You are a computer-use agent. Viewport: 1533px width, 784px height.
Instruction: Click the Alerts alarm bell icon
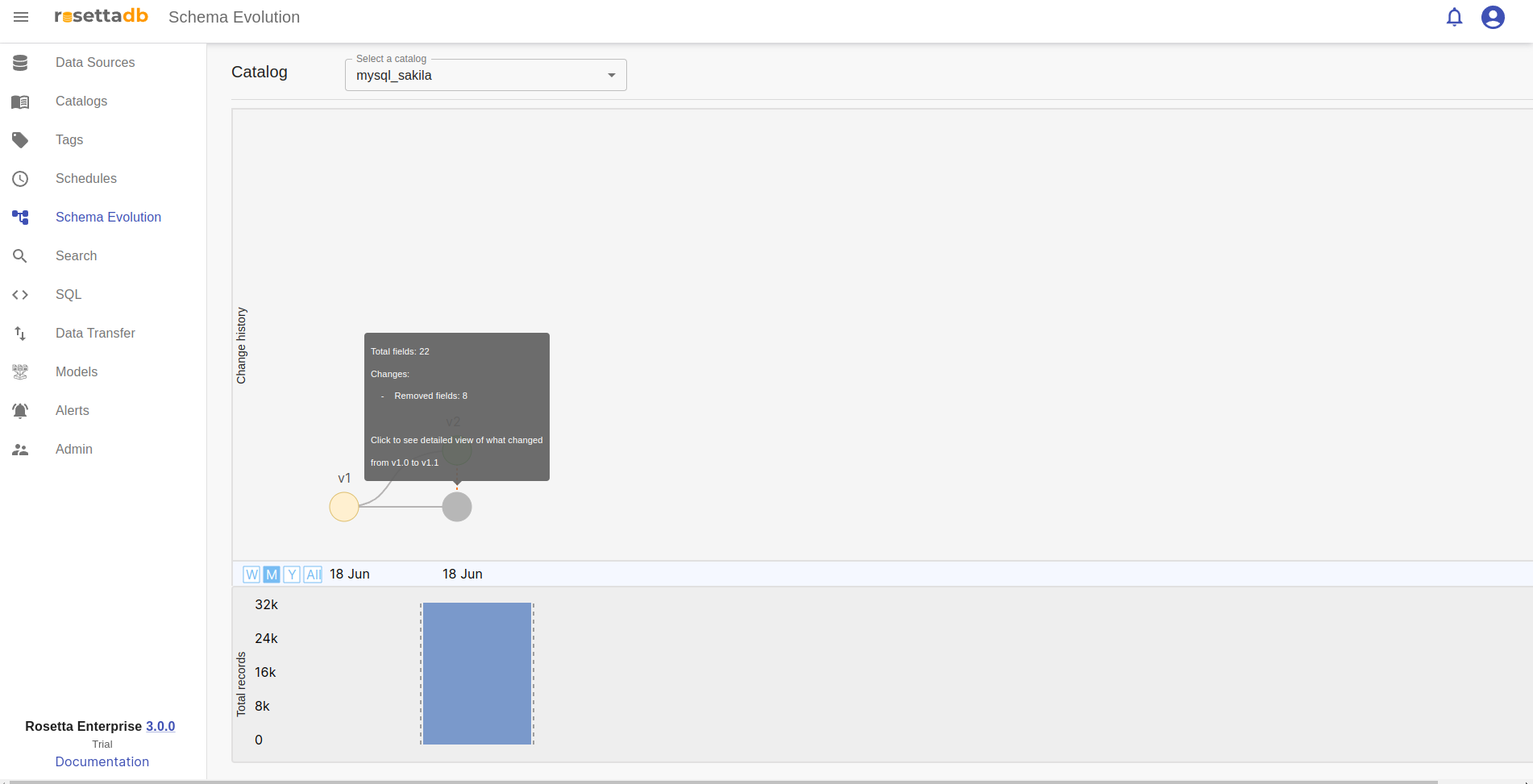click(20, 411)
